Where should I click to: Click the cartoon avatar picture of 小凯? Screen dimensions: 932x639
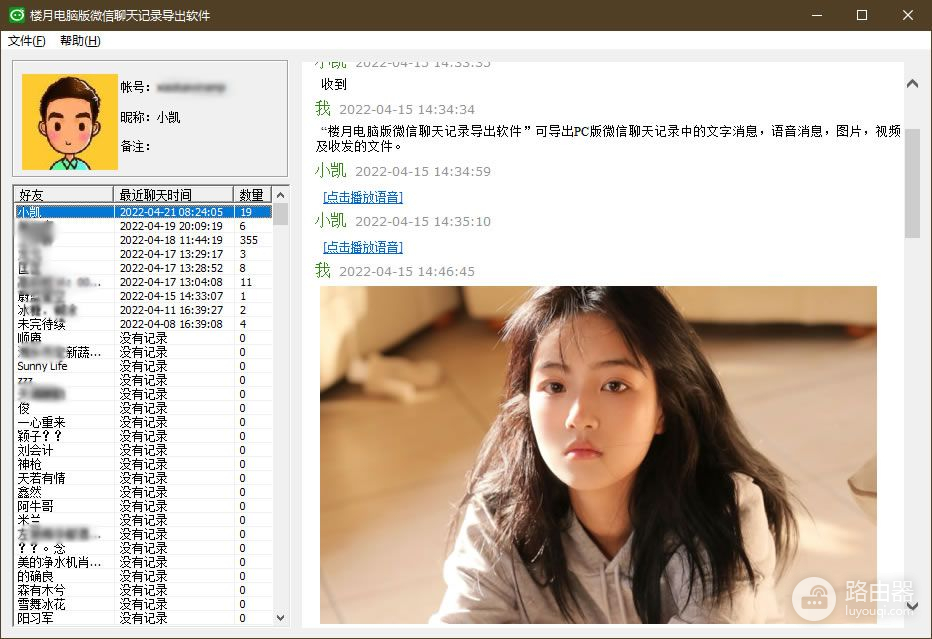click(x=70, y=122)
